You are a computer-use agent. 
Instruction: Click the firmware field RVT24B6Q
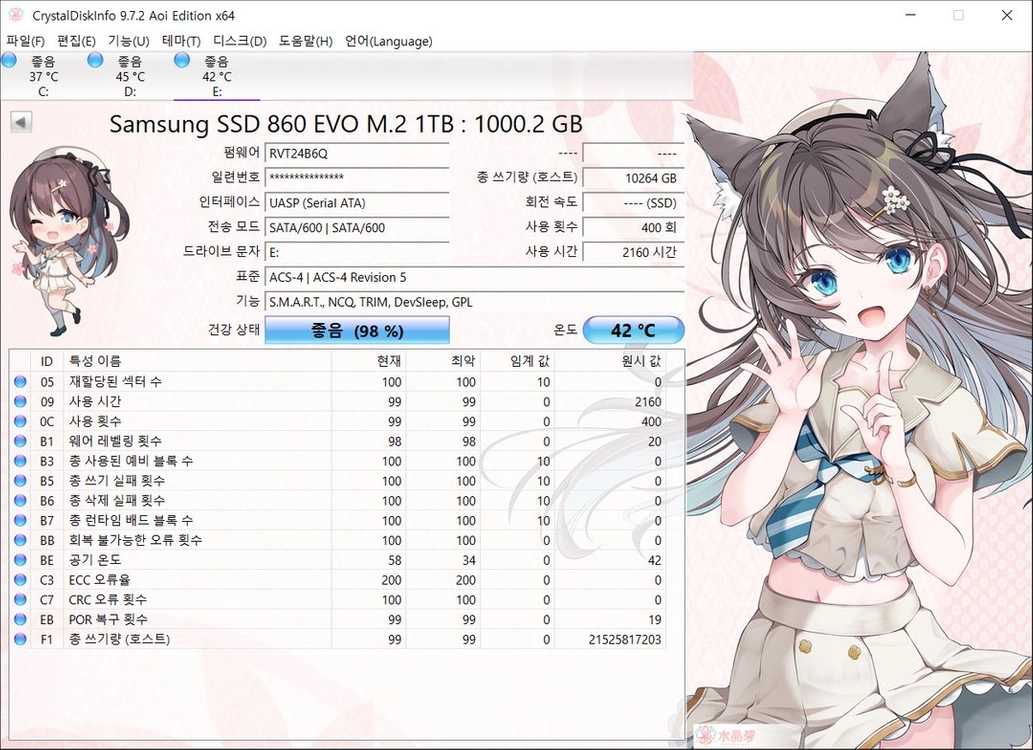point(357,154)
